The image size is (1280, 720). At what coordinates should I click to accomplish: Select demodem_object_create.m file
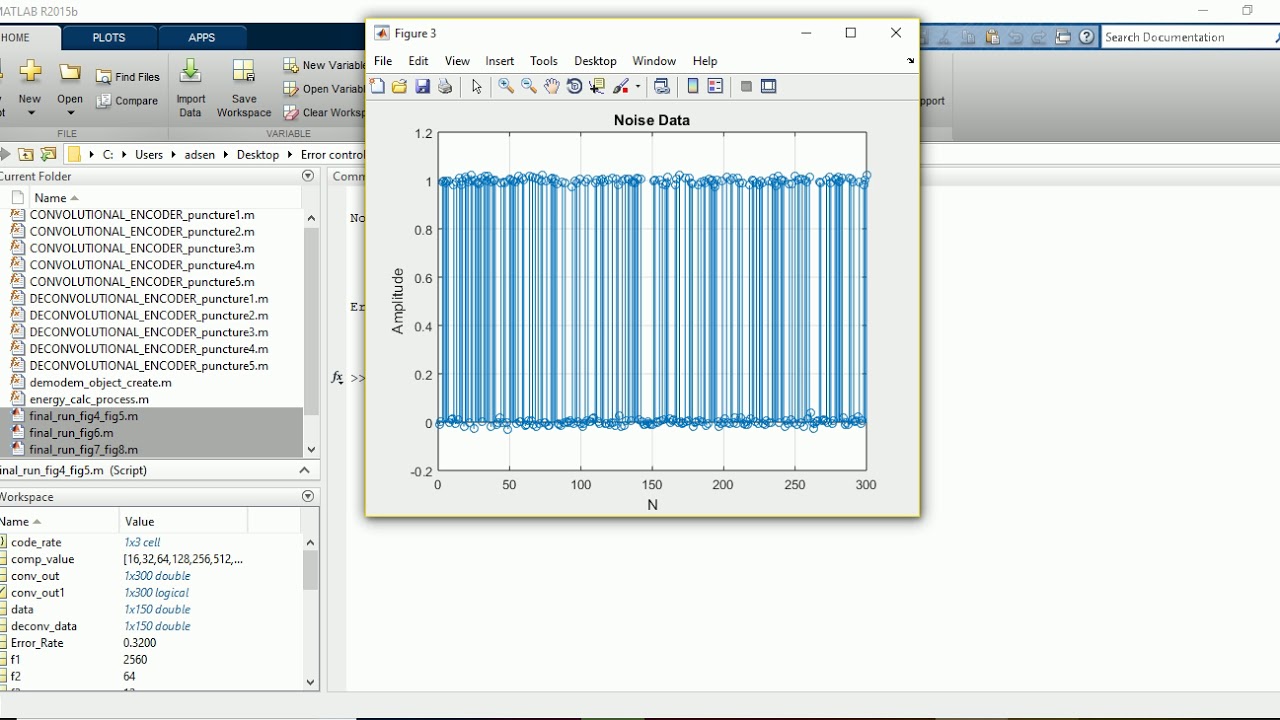[100, 382]
